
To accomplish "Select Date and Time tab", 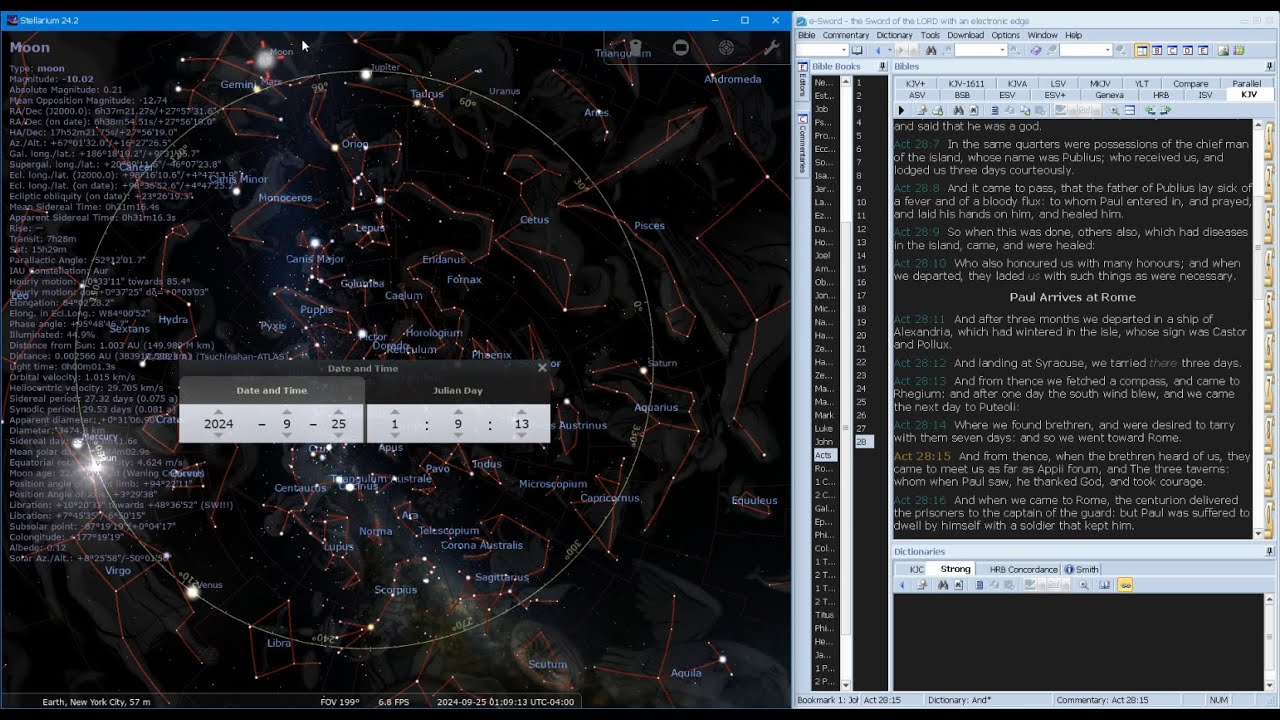I will pos(272,390).
